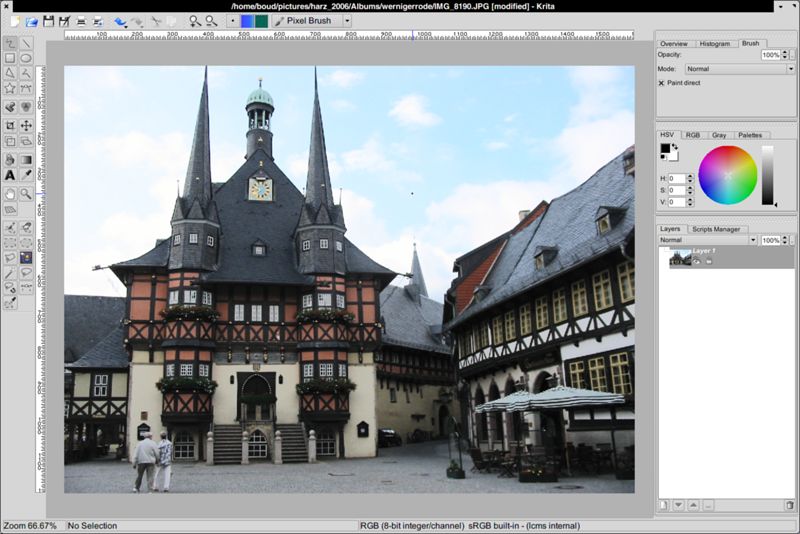Activate the Crop tool
The height and width of the screenshot is (534, 800).
click(10, 126)
